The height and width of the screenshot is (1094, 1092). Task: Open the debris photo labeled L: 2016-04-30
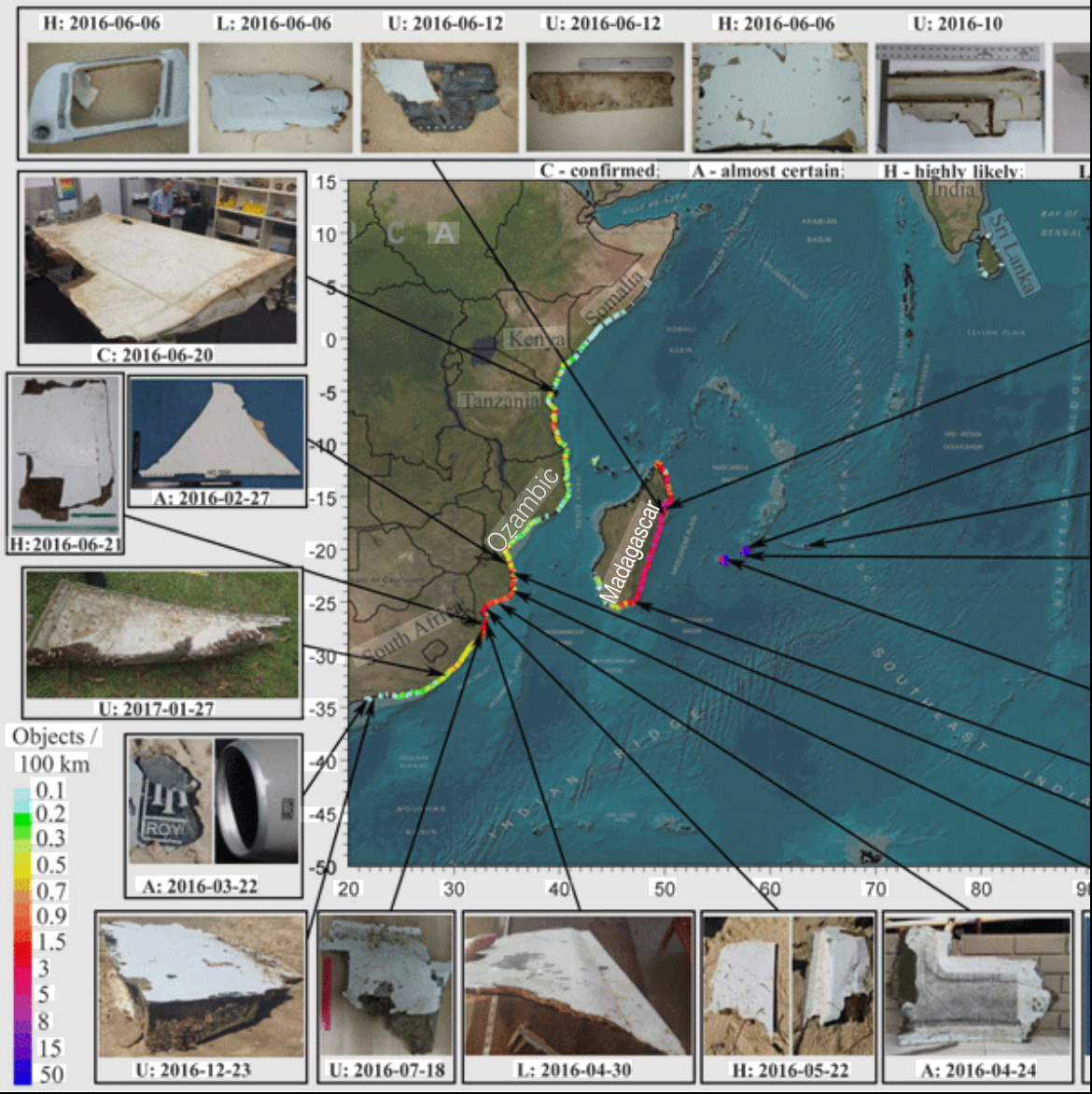[578, 987]
